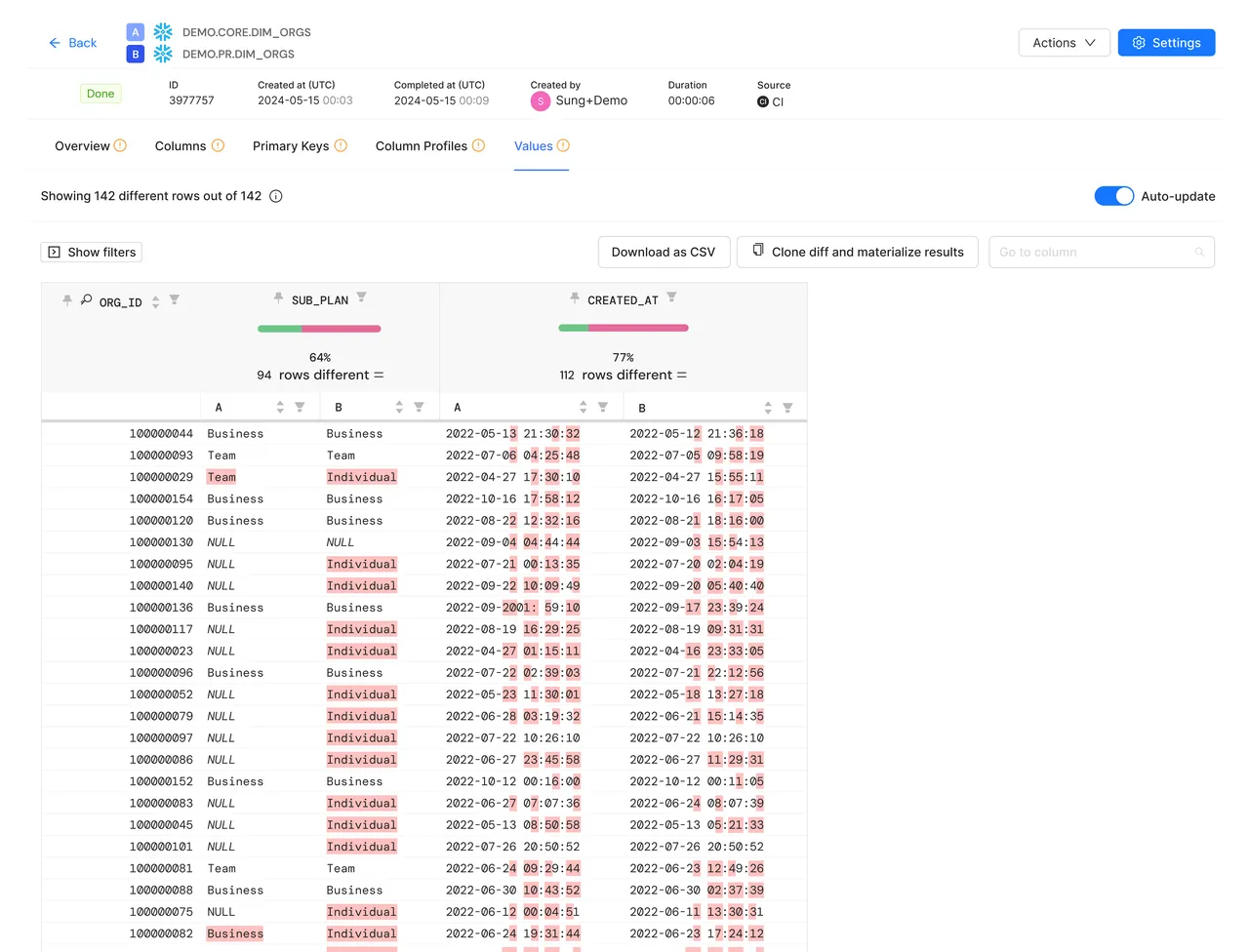
Task: Toggle the Auto-update switch
Action: (1113, 196)
